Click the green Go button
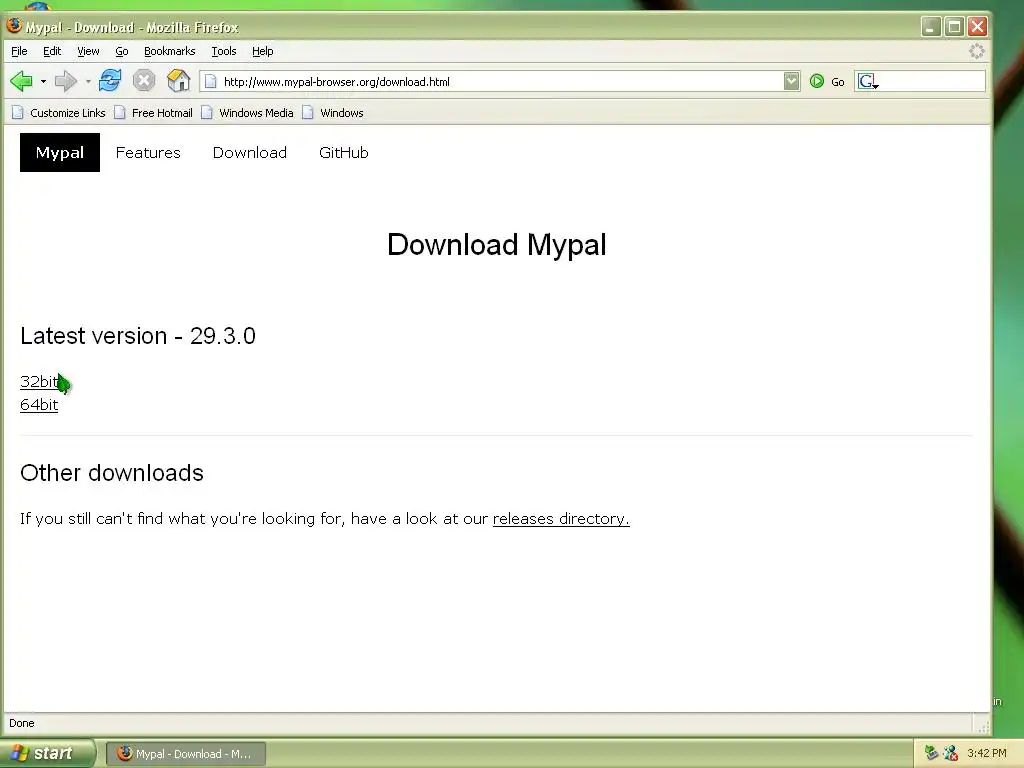Image resolution: width=1024 pixels, height=768 pixels. pos(827,82)
